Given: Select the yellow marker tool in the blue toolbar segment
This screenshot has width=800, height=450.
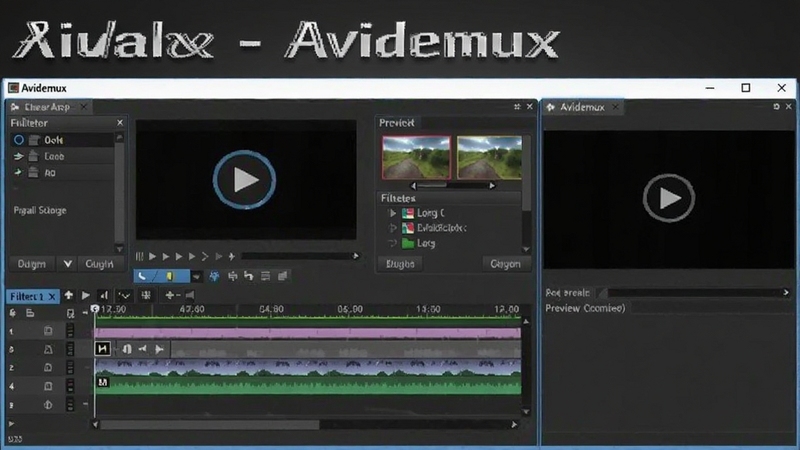Looking at the screenshot, I should (170, 276).
